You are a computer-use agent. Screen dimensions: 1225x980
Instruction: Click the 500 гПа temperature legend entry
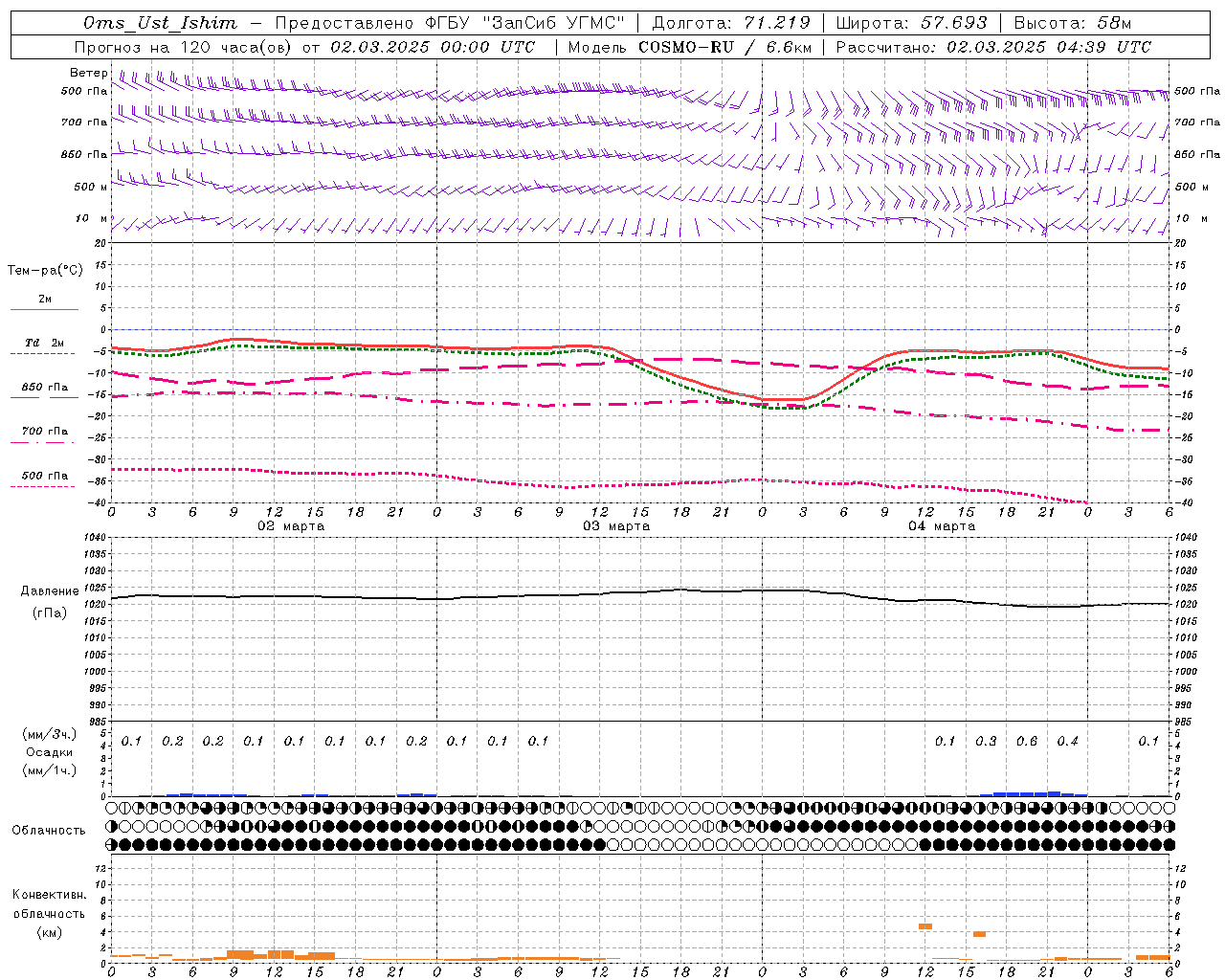[45, 476]
